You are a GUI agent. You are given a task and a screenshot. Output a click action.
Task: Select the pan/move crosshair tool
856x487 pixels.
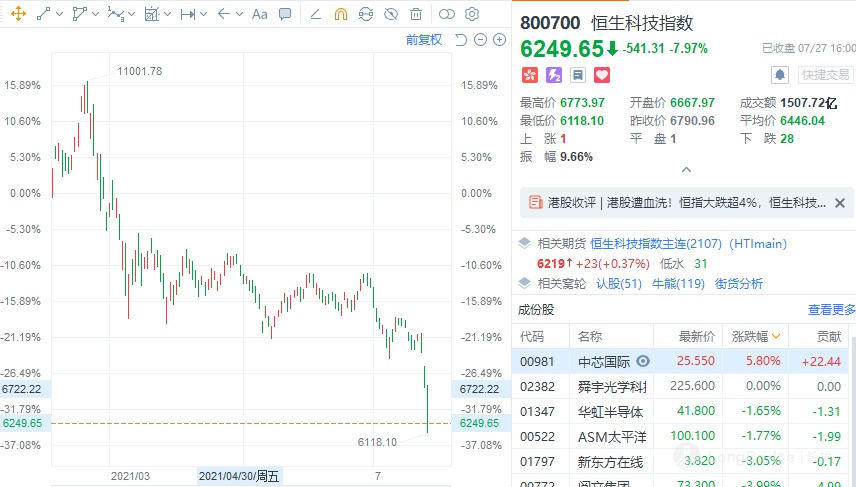click(17, 14)
